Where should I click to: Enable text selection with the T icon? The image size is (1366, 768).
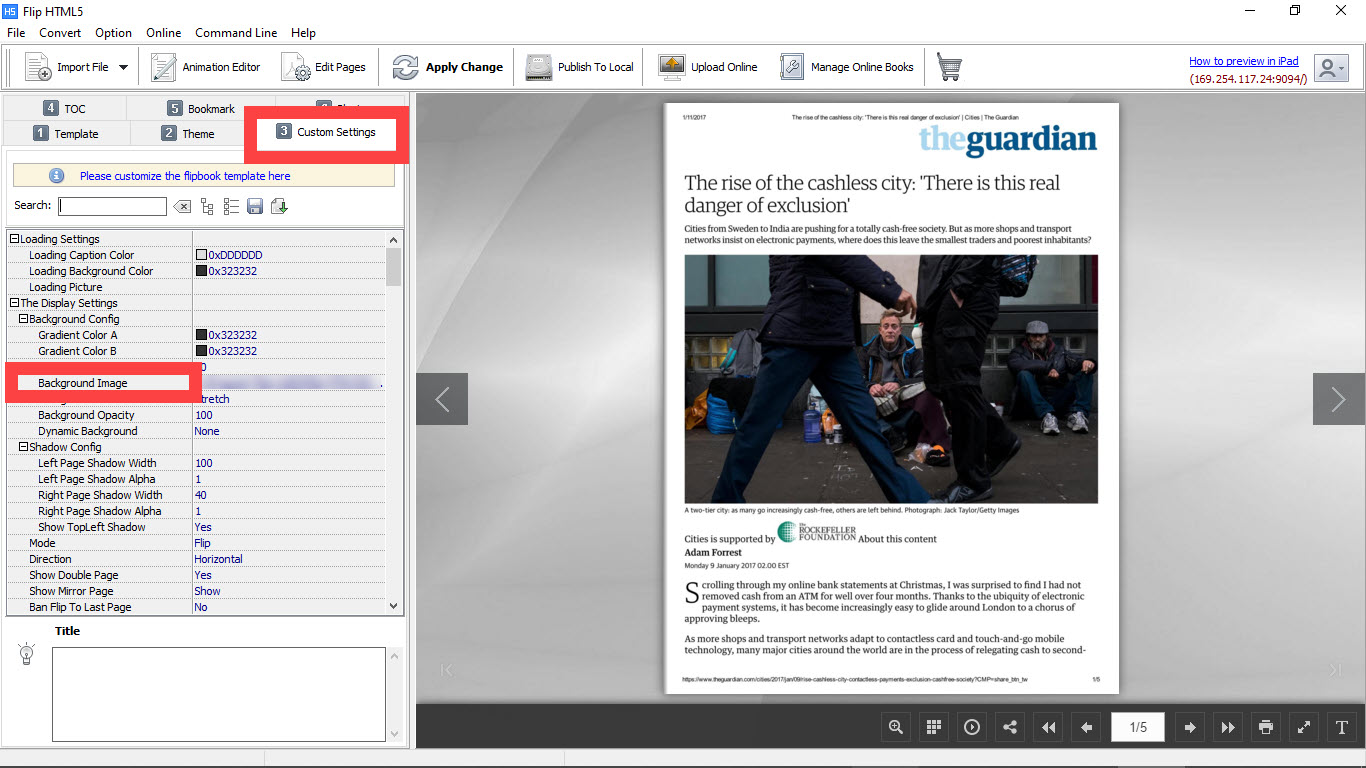pyautogui.click(x=1342, y=727)
